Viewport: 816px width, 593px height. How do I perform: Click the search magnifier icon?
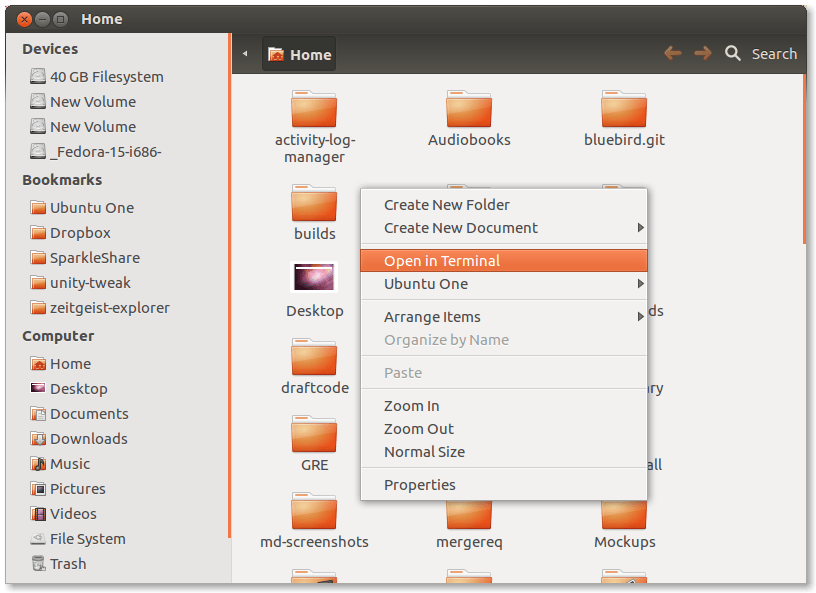pos(733,53)
